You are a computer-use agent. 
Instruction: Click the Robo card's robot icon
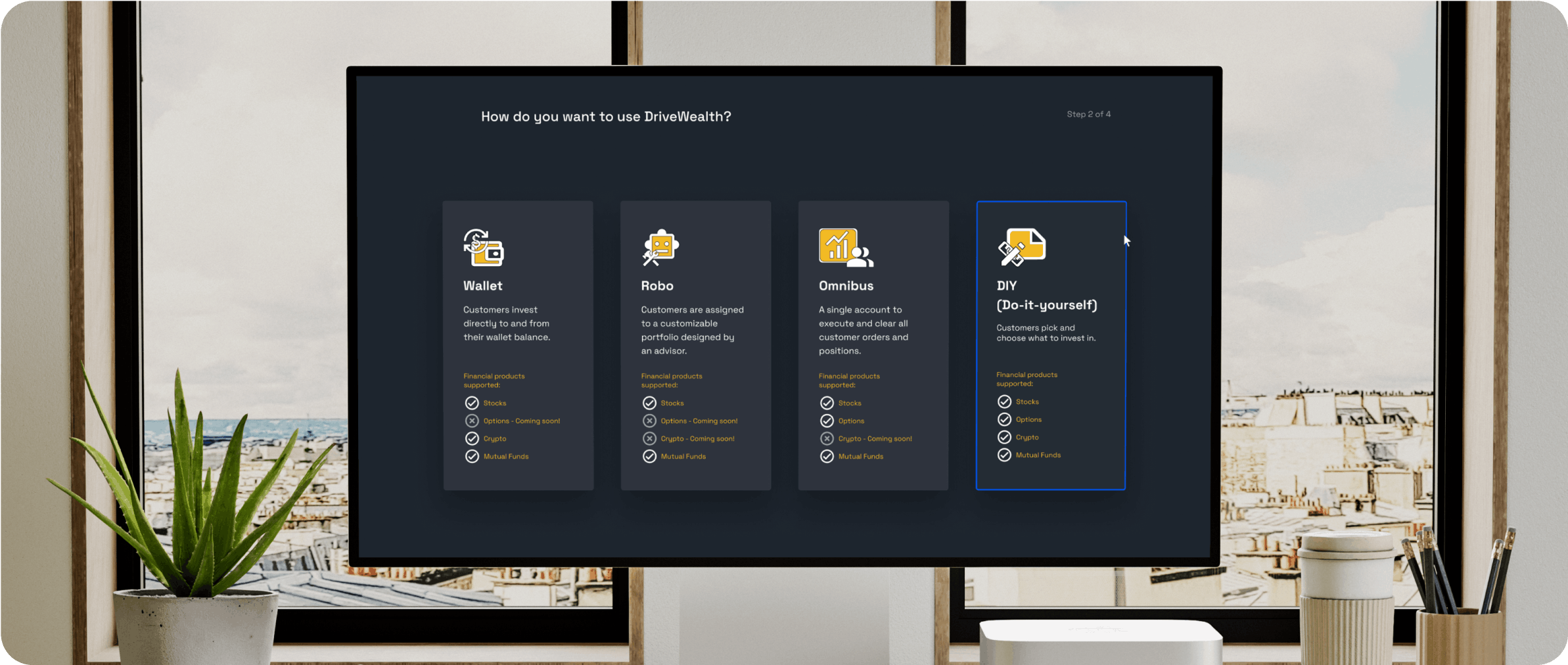click(x=660, y=247)
